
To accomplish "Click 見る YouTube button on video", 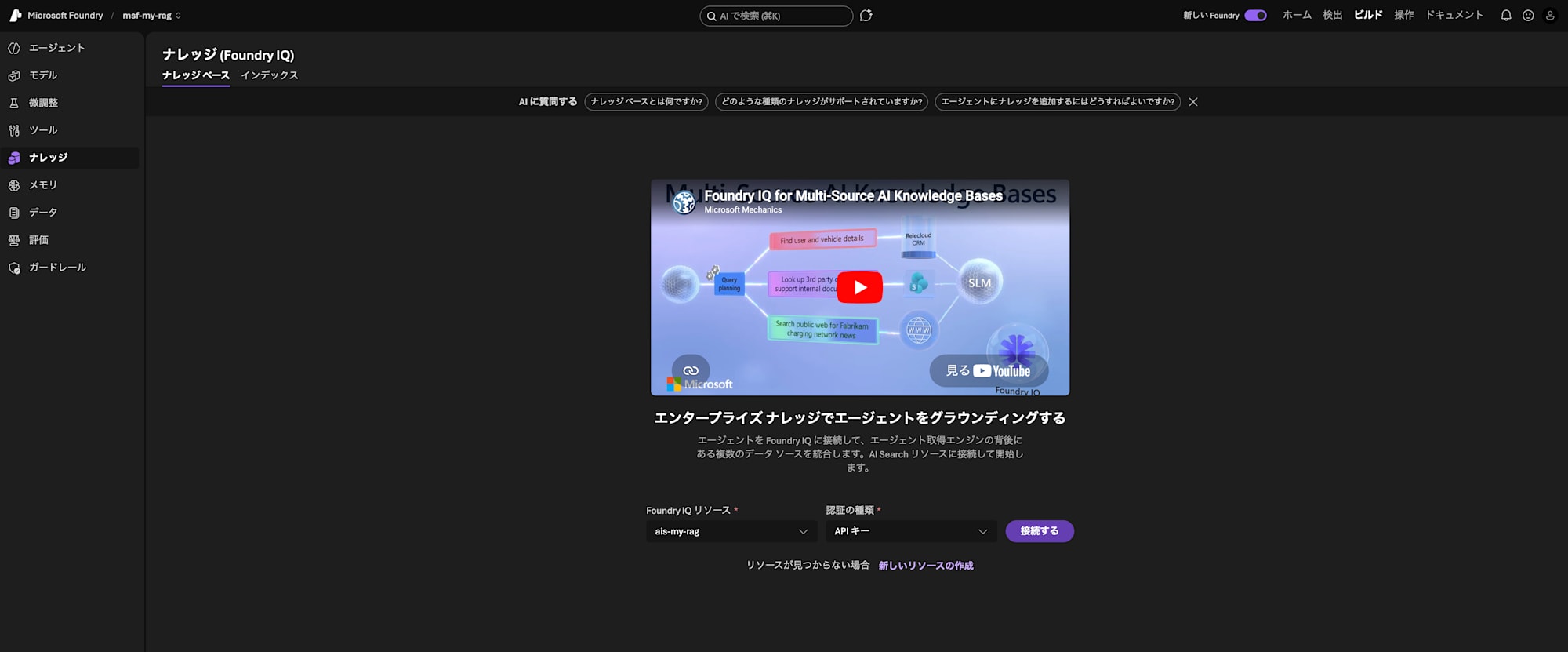I will 989,371.
